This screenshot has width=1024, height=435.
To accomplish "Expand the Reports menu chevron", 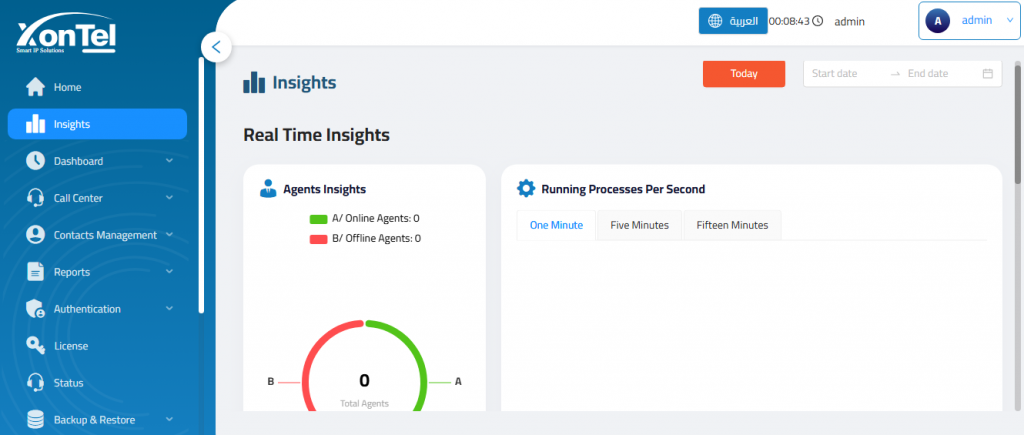I will pyautogui.click(x=169, y=272).
